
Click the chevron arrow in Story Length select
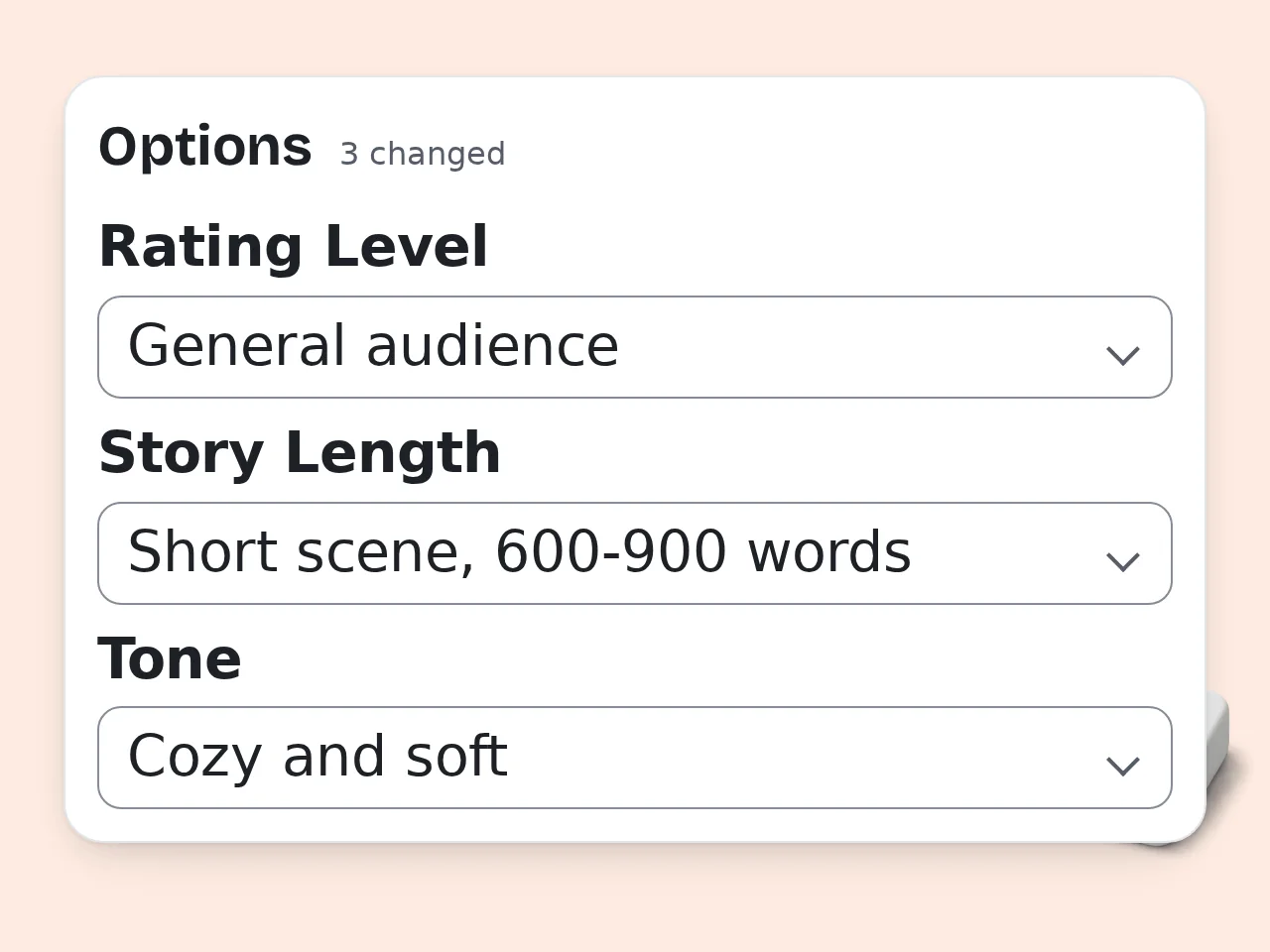point(1122,561)
